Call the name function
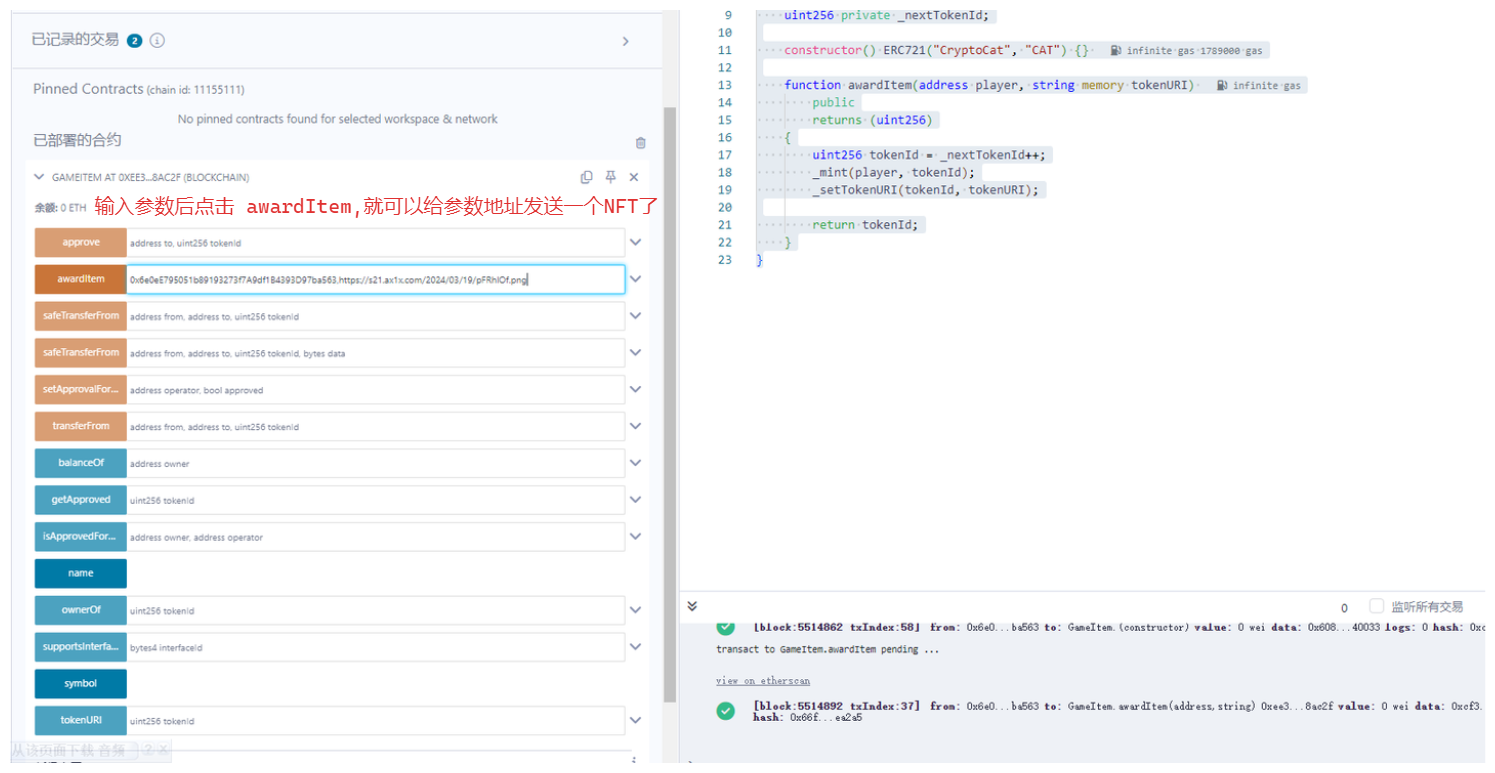Viewport: 1495px width, 773px height. click(81, 573)
